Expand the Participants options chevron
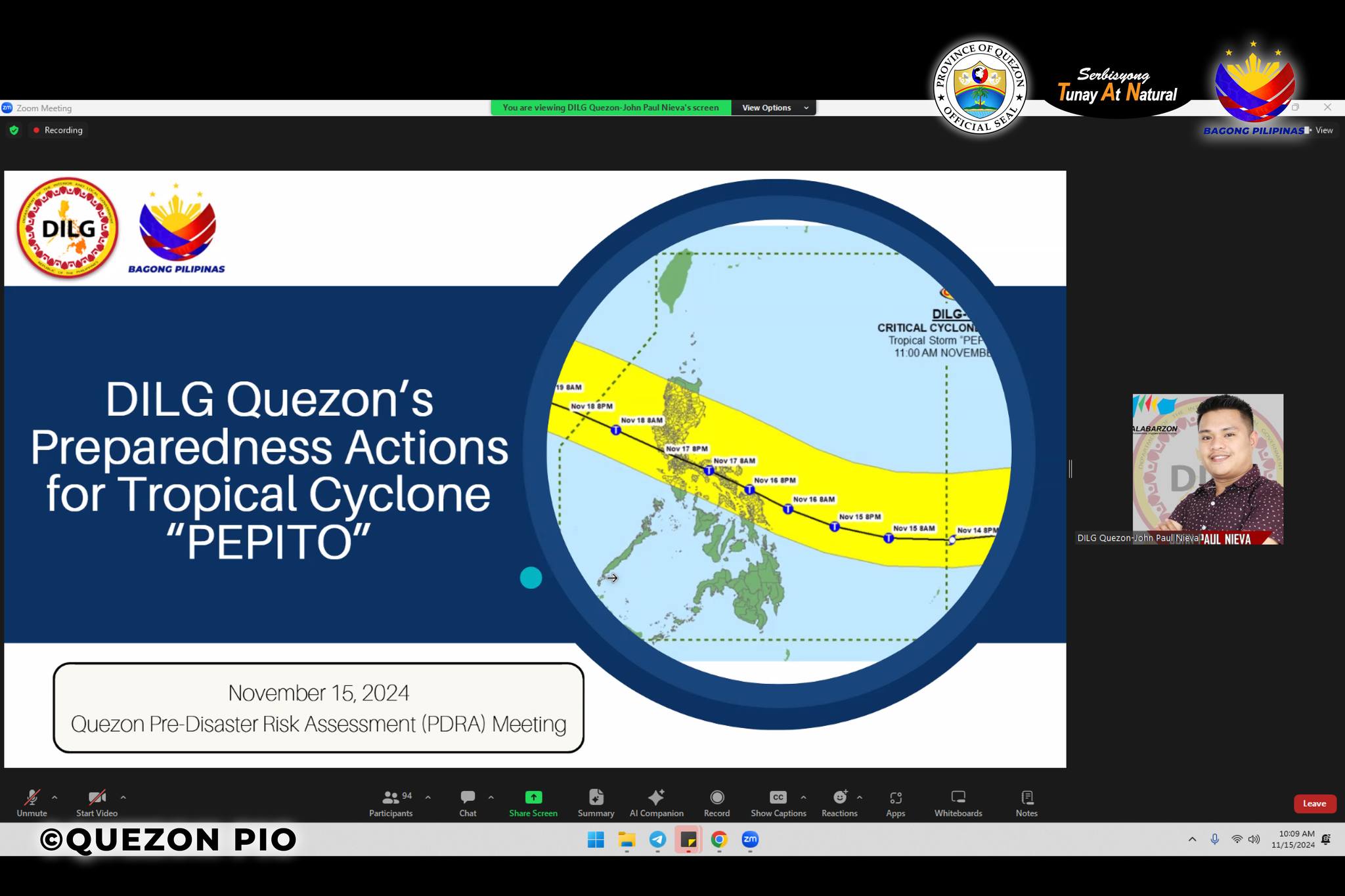The image size is (1345, 896). tap(428, 798)
